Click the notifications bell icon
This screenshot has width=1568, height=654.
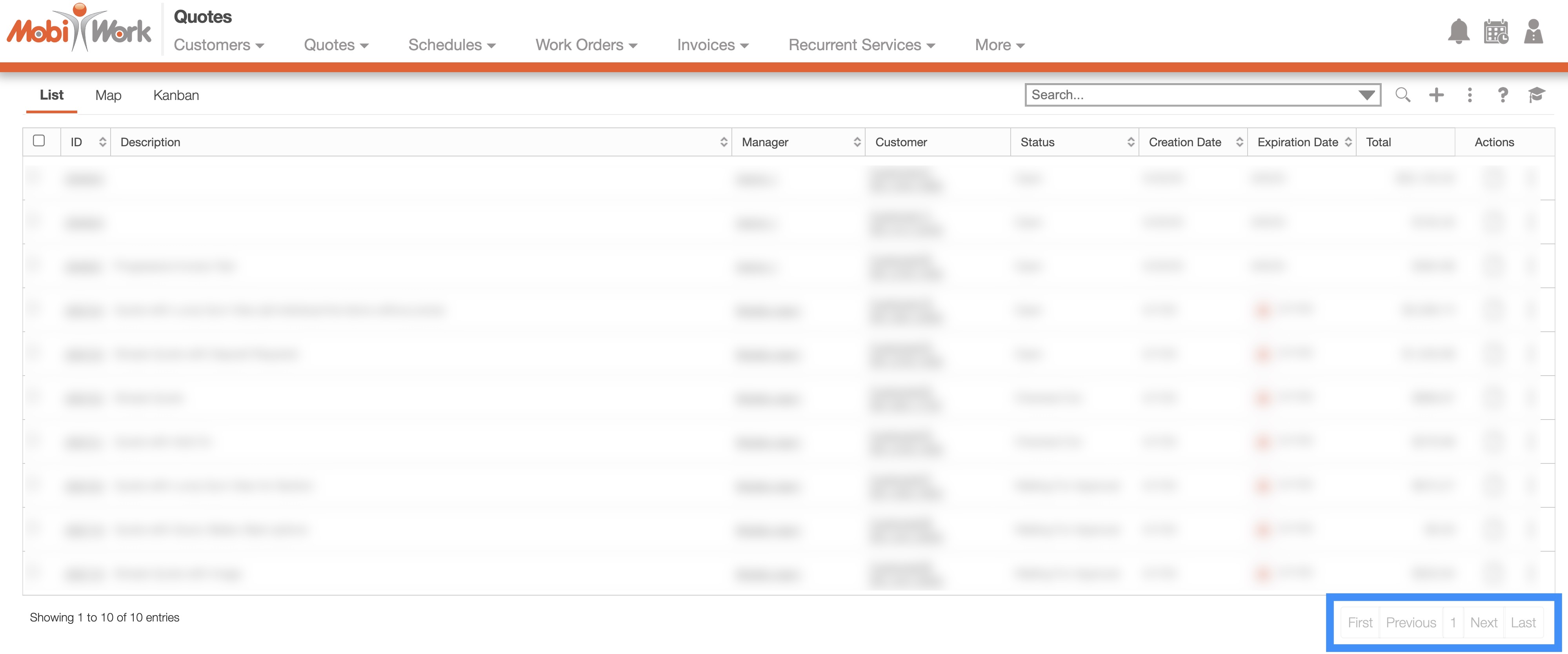pyautogui.click(x=1459, y=32)
